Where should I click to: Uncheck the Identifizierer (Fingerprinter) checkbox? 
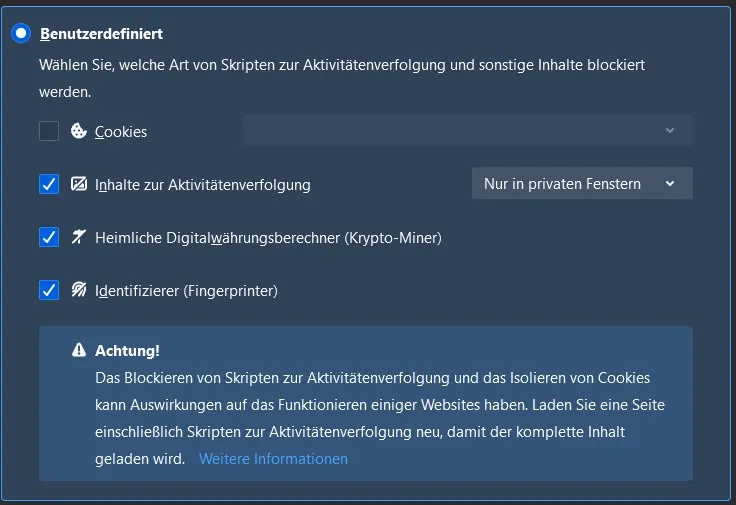click(x=49, y=290)
